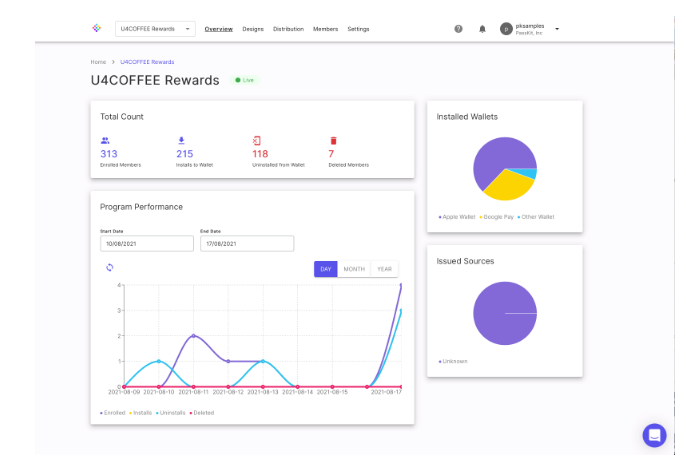Go to the Overview tab
Viewport: 686px width, 475px height.
[219, 29]
